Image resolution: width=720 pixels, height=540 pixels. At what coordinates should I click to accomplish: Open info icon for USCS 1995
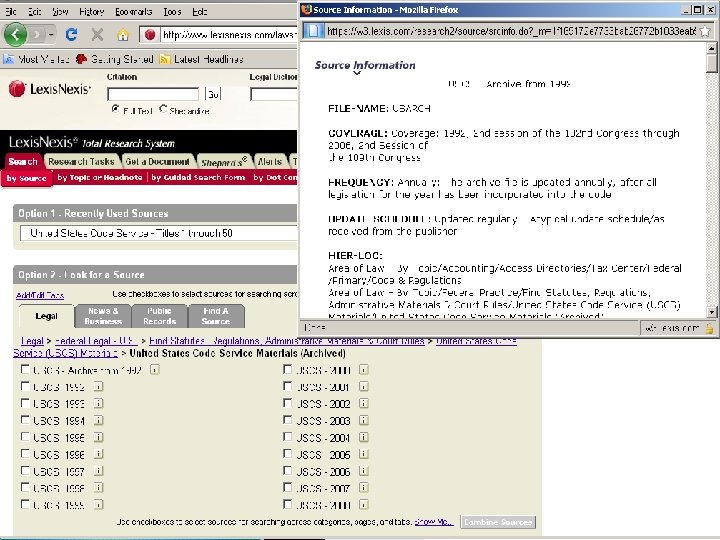[98, 437]
